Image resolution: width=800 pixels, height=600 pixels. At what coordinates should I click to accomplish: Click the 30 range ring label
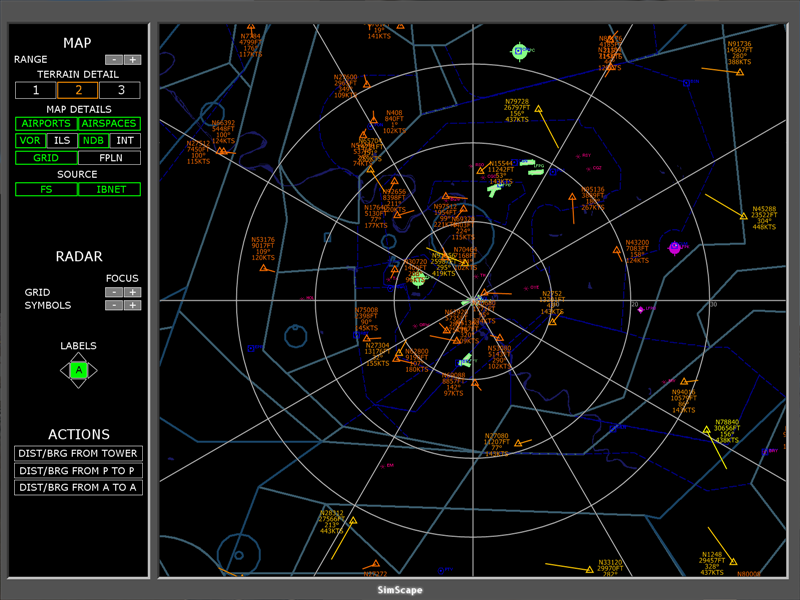[713, 305]
